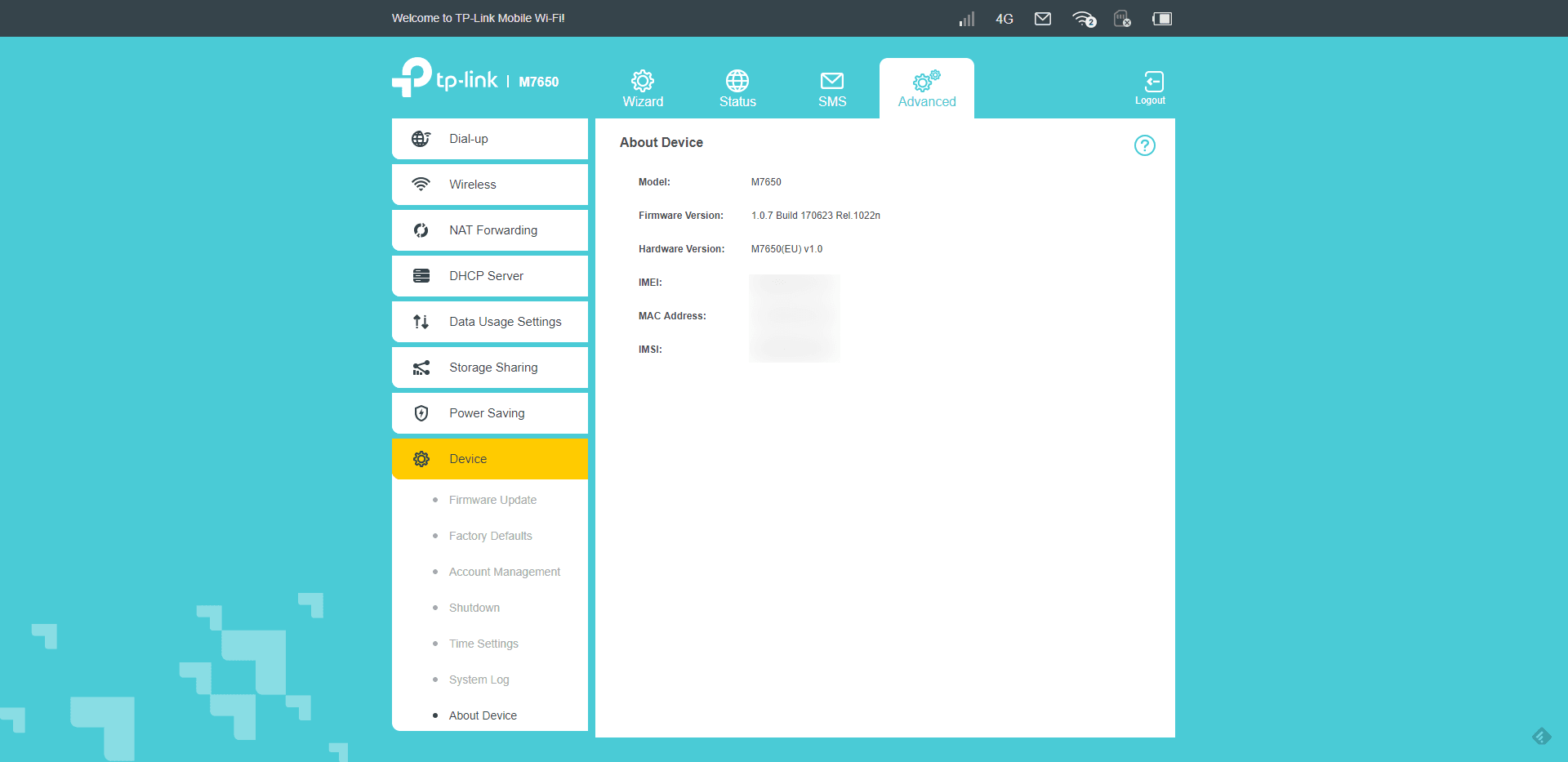
Task: Click firmware version '1.0.7 Build 170623 Rel.1022n'
Action: [816, 216]
